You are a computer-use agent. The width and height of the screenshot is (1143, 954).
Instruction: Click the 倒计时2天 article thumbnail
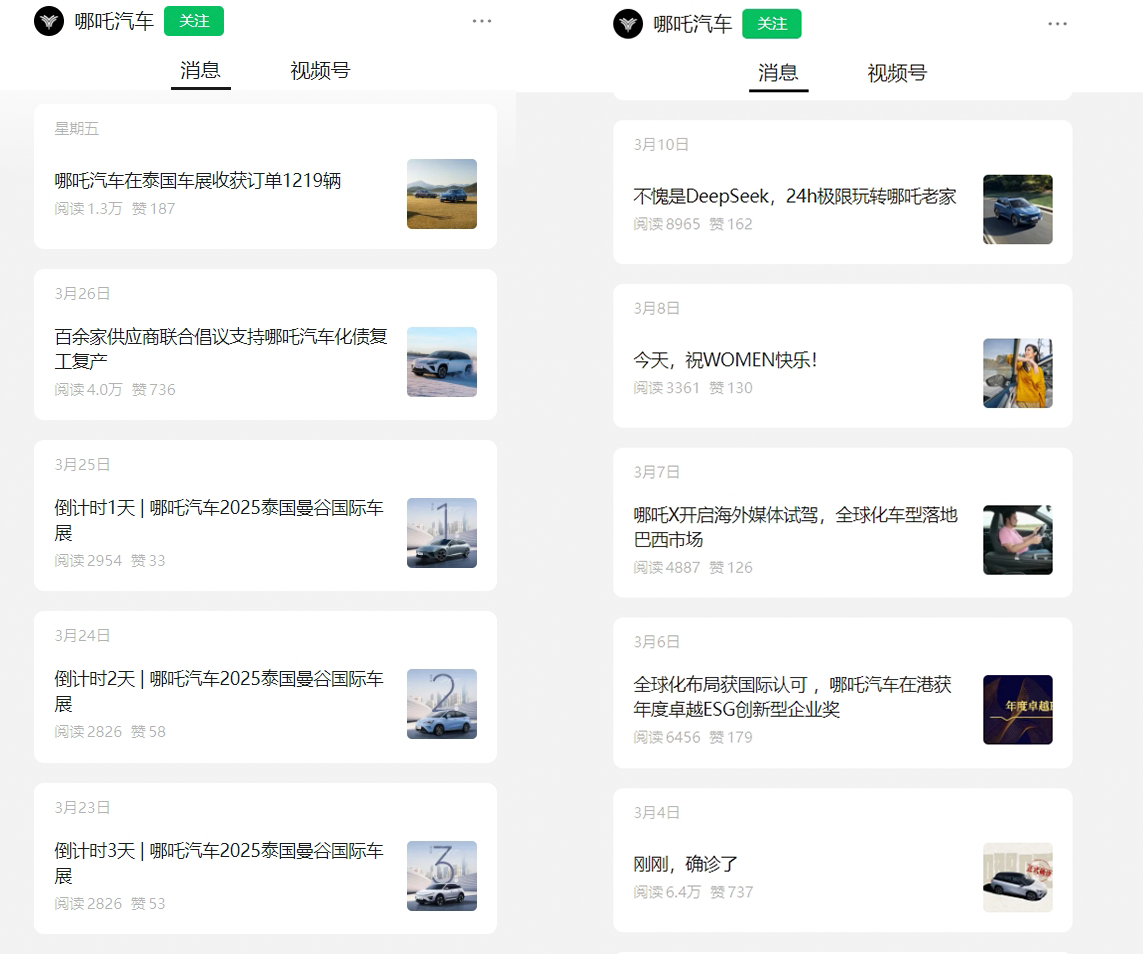click(441, 704)
